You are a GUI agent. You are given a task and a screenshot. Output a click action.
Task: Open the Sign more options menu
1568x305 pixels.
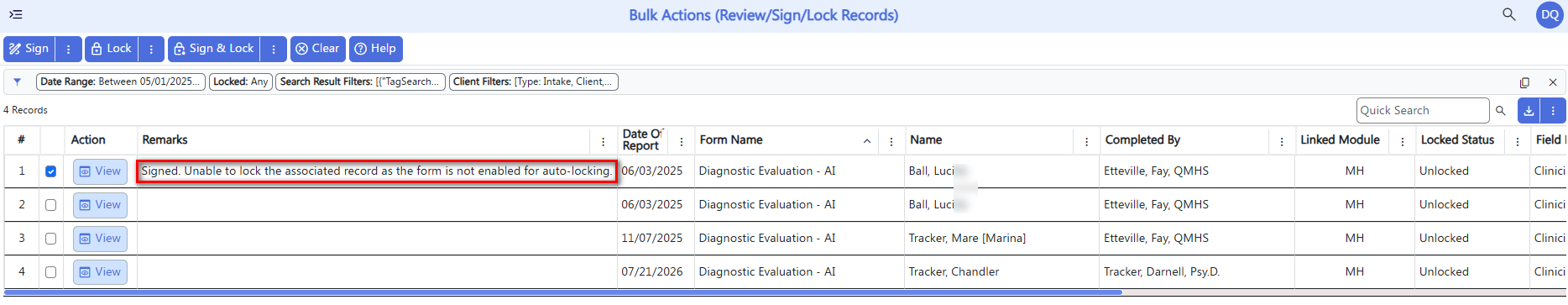tap(69, 49)
